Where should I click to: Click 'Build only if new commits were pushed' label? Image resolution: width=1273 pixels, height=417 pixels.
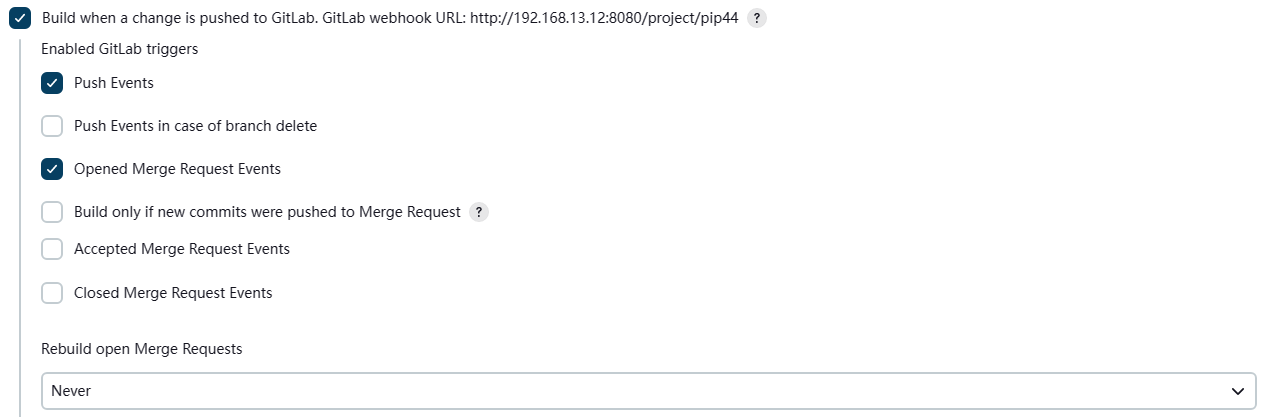(267, 212)
